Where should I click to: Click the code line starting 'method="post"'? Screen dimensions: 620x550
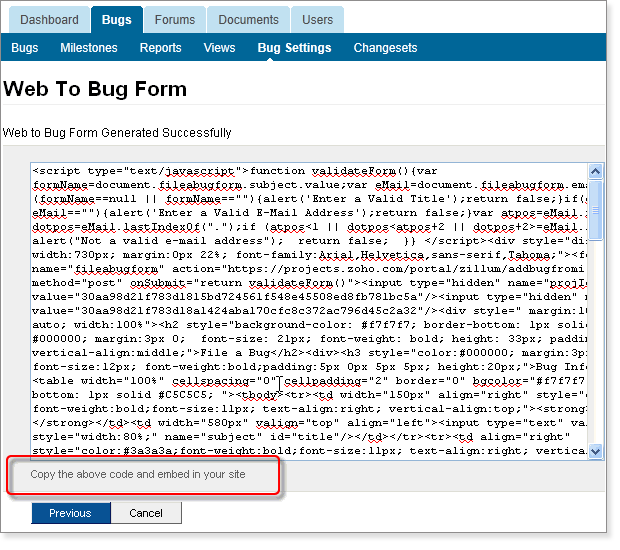tap(309, 283)
